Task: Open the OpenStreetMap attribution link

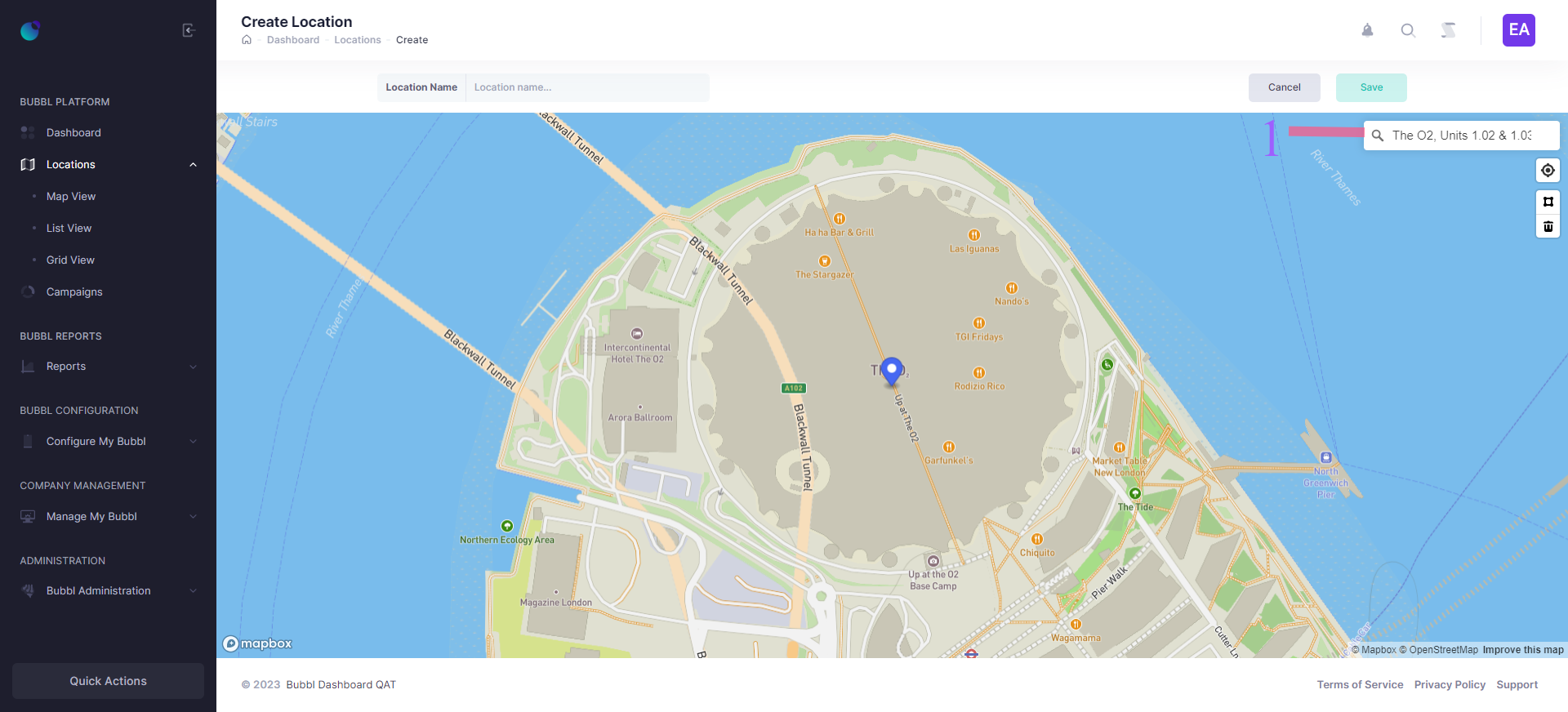Action: coord(1438,650)
